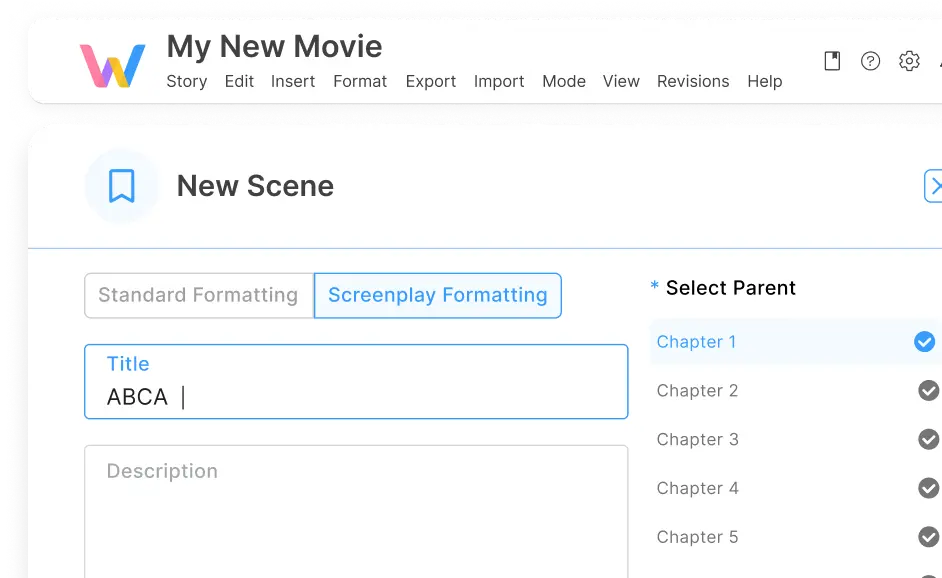Open the Format menu

tap(360, 81)
